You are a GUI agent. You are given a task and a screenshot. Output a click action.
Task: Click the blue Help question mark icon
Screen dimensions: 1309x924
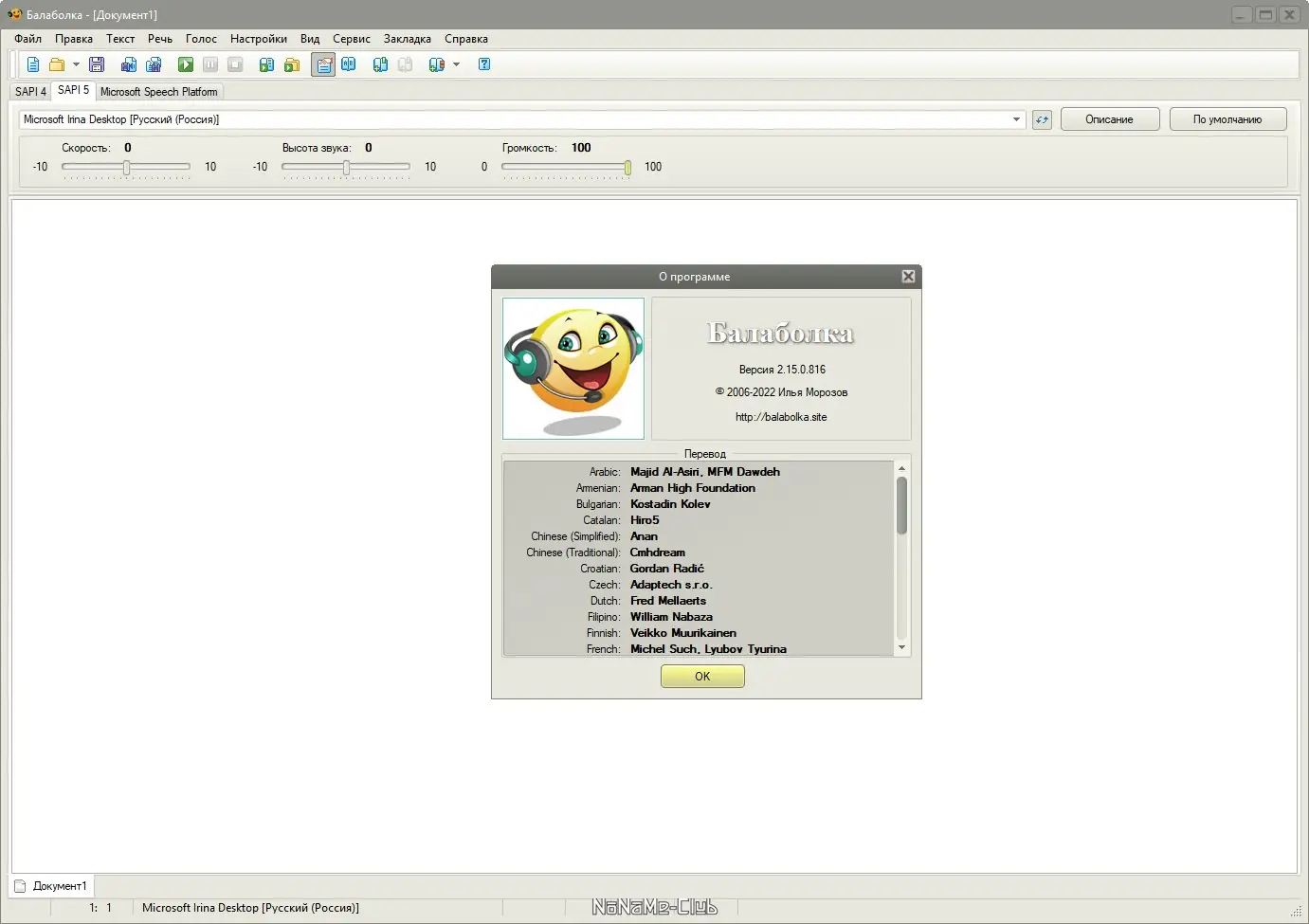coord(484,64)
